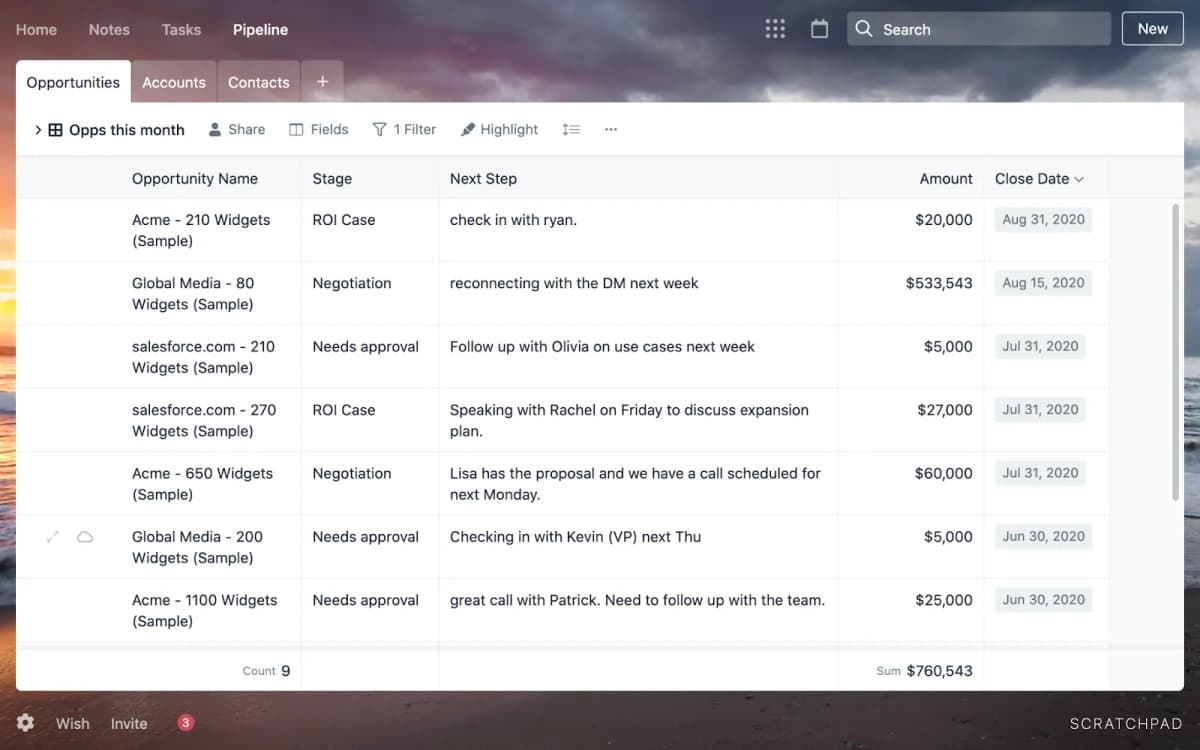The image size is (1200, 750).
Task: Click the Count 9 summary
Action: 266,671
